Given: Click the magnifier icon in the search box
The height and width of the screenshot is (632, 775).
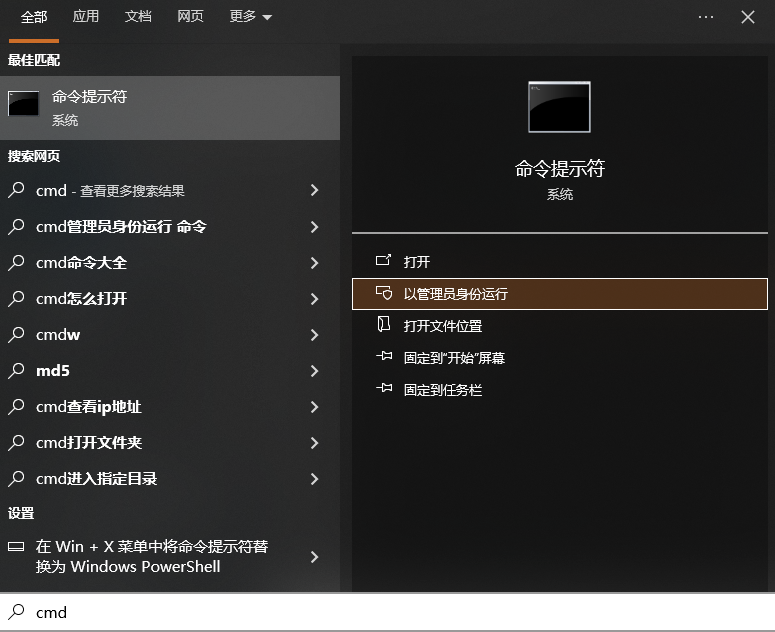Looking at the screenshot, I should [16, 612].
